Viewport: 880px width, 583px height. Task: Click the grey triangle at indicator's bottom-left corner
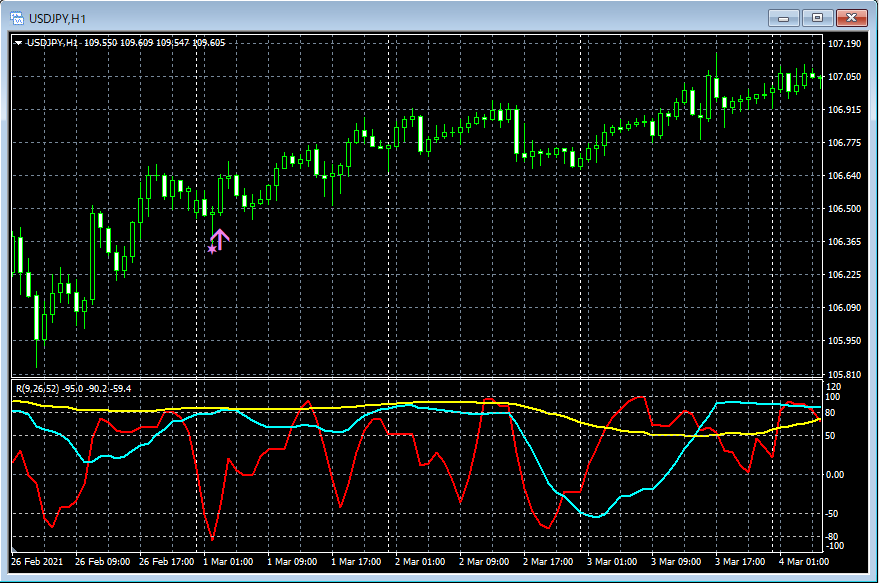point(15,550)
